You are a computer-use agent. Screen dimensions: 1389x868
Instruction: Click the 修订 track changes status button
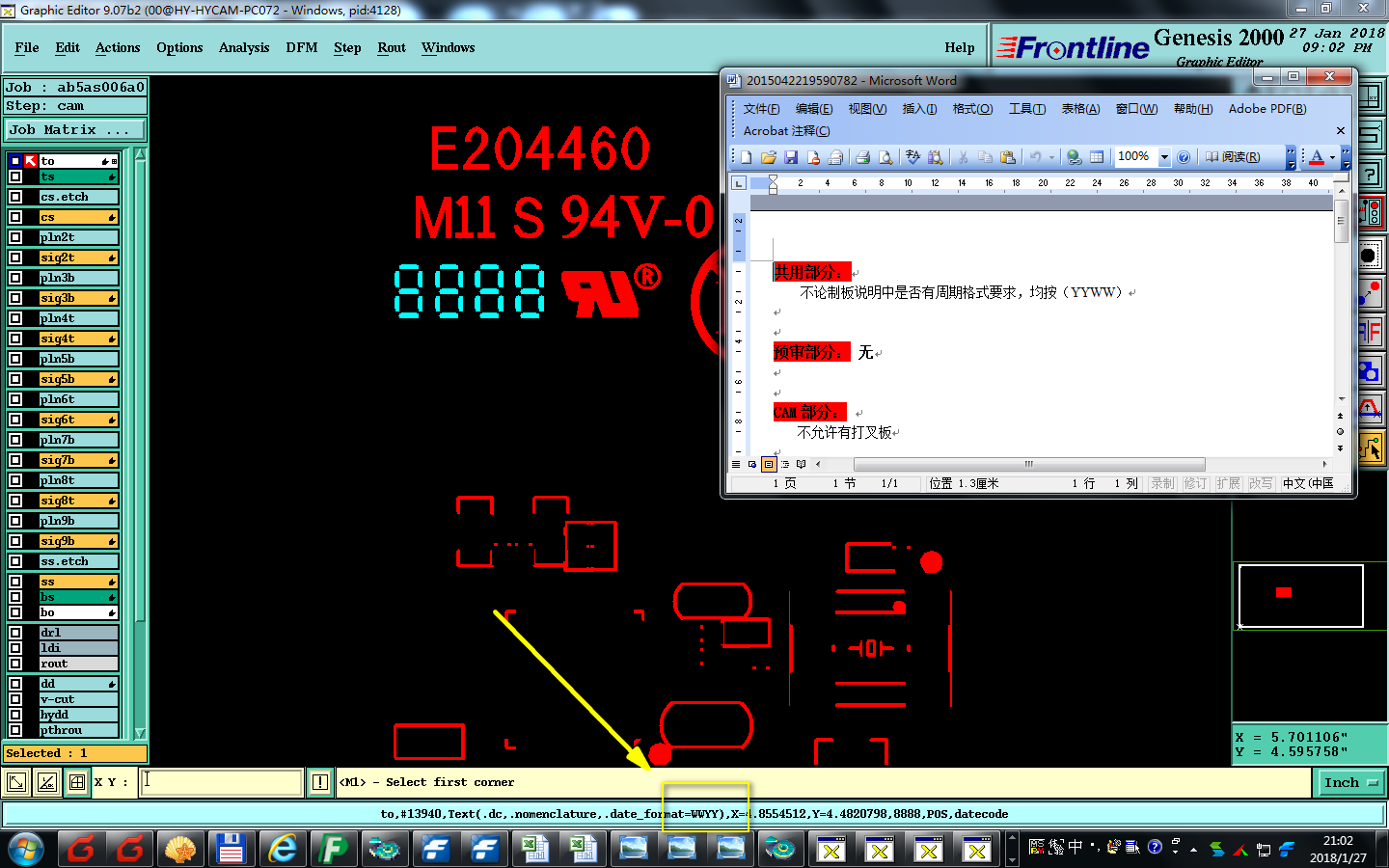(x=1195, y=483)
